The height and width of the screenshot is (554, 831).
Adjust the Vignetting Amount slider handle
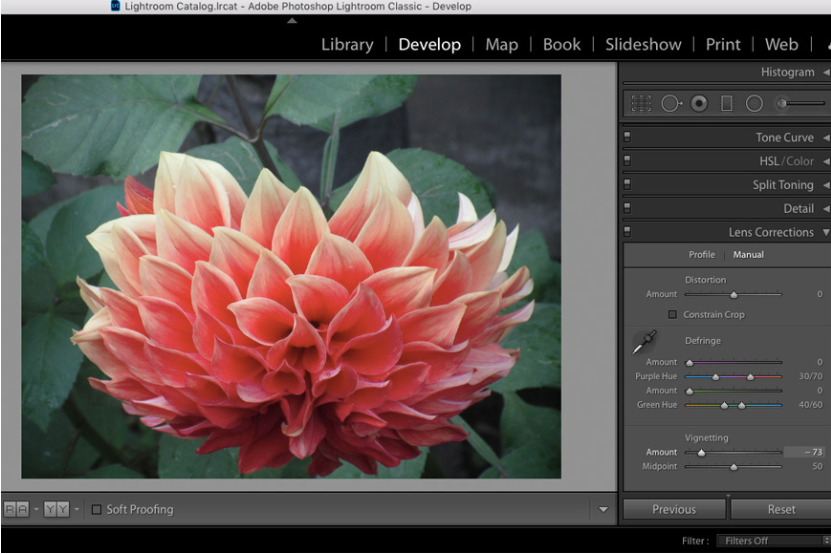tap(701, 452)
